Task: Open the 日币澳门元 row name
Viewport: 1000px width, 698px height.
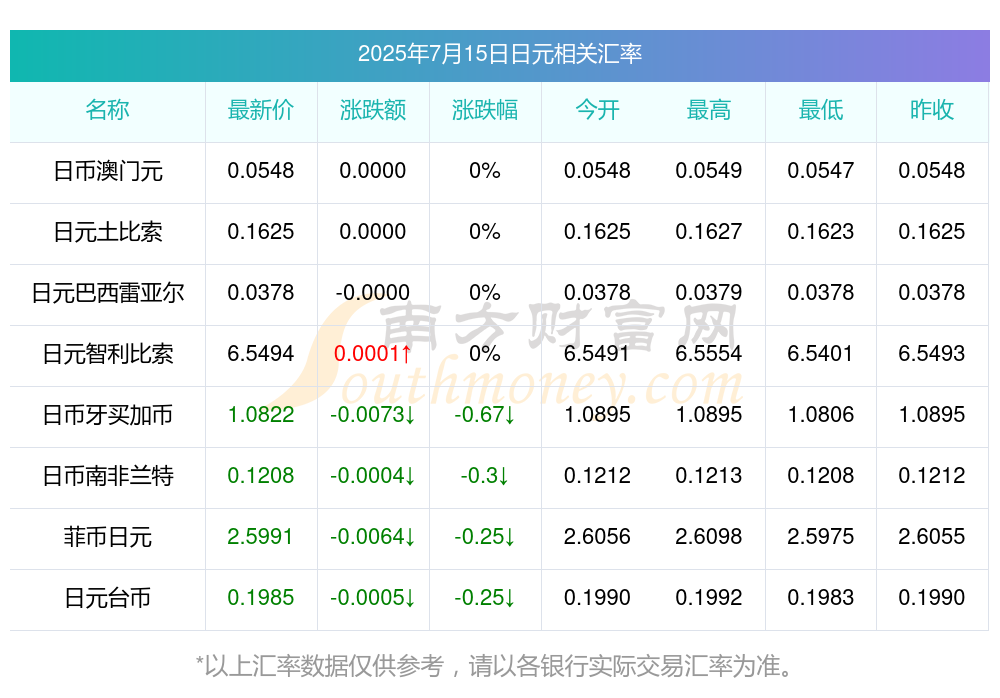Action: (x=108, y=171)
